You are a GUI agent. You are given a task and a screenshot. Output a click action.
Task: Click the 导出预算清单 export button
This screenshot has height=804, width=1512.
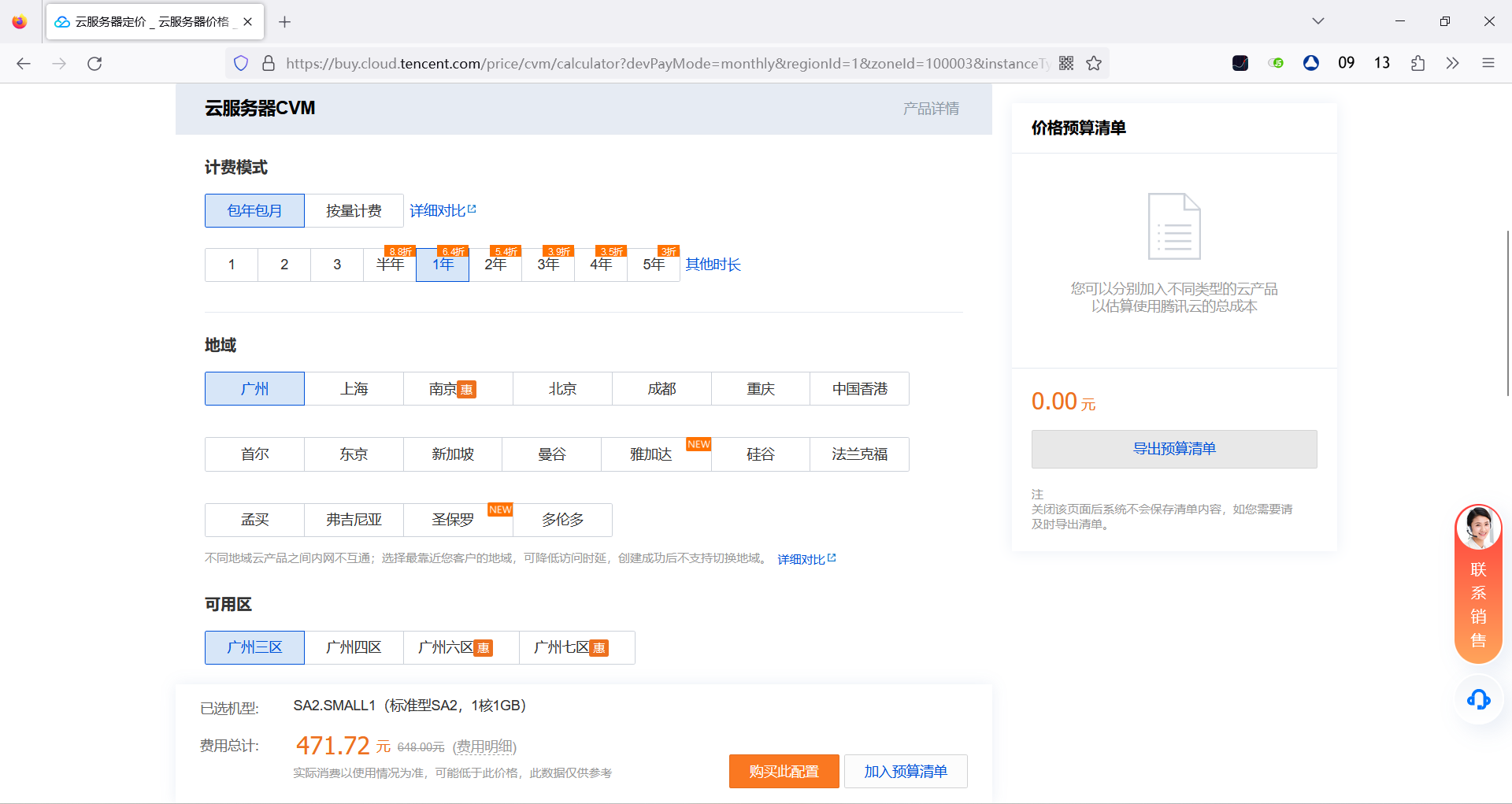[x=1174, y=449]
